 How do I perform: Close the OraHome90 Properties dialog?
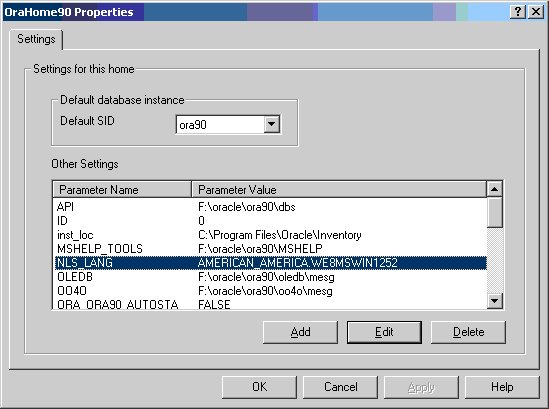pyautogui.click(x=536, y=12)
